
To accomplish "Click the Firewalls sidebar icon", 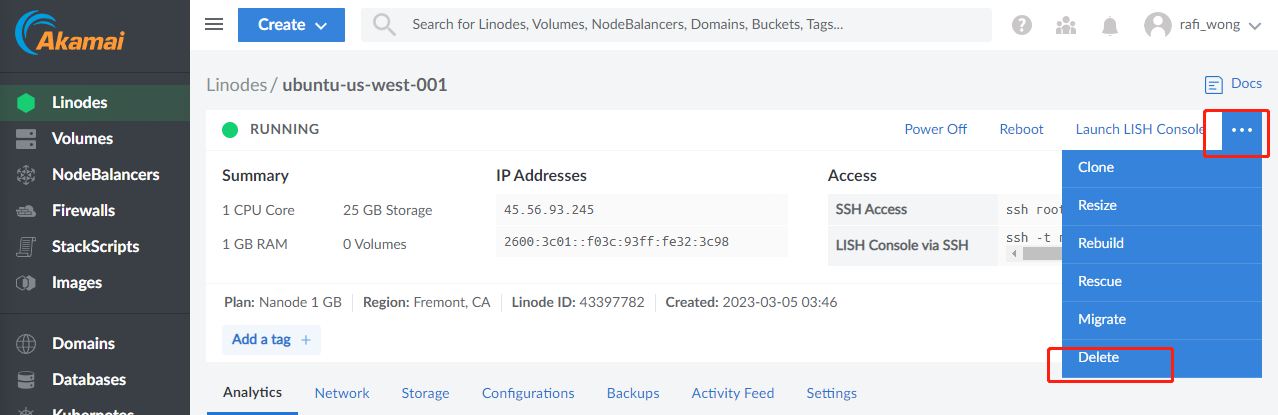I will pyautogui.click(x=26, y=211).
